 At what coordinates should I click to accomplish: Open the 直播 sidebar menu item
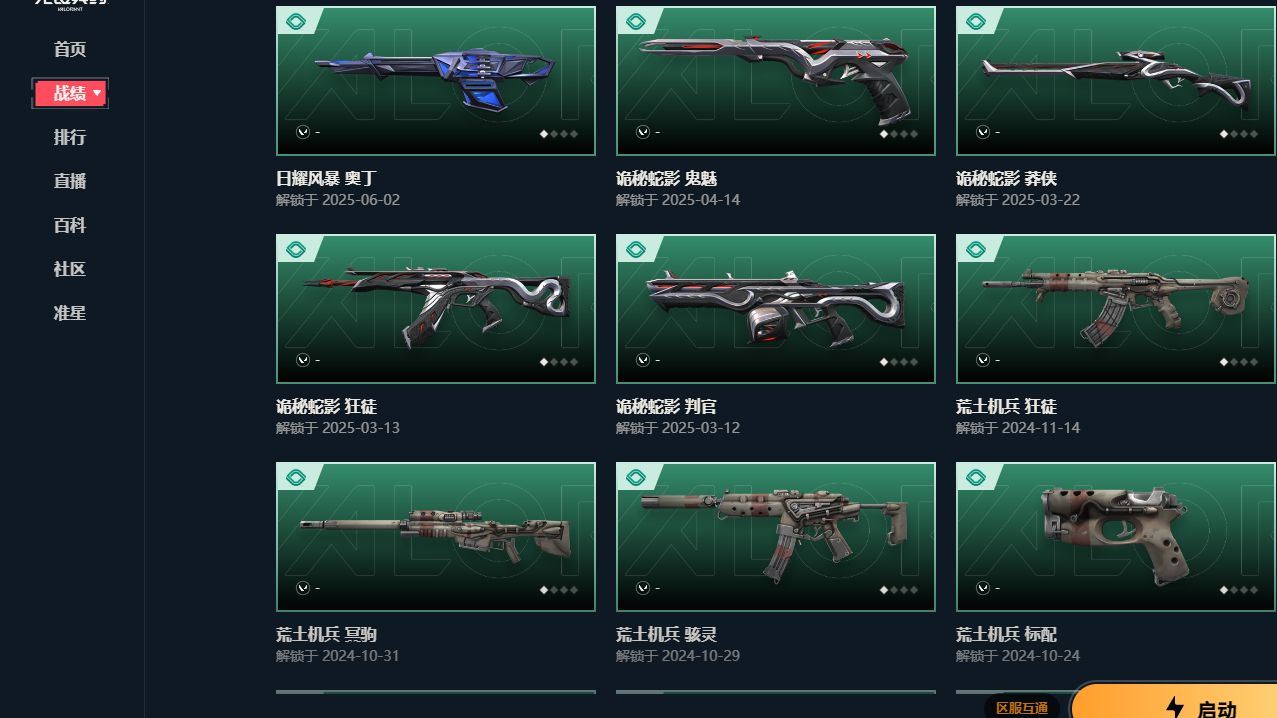click(x=70, y=181)
